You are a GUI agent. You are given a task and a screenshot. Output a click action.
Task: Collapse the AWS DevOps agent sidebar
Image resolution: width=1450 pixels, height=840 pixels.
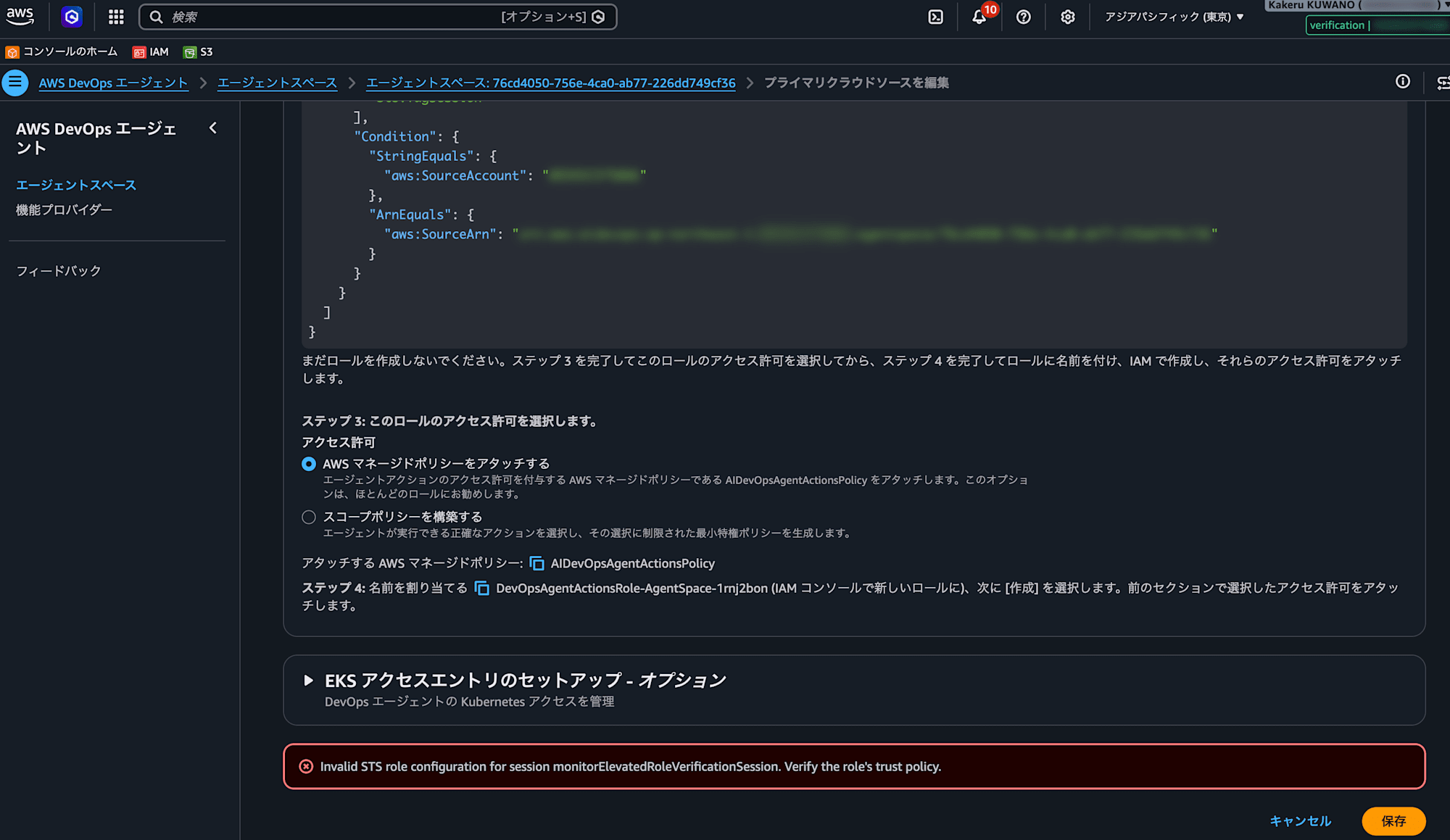click(x=213, y=128)
